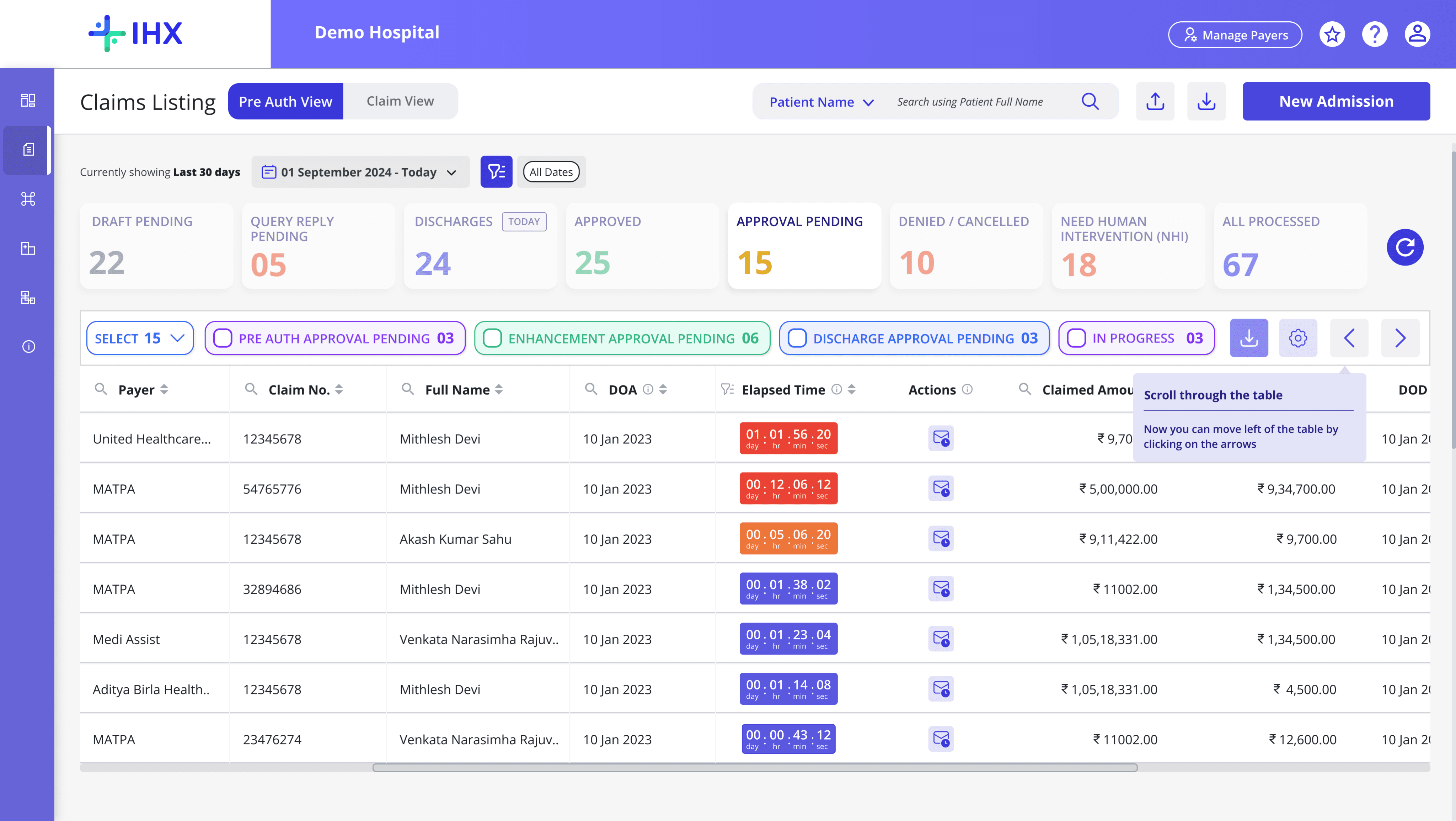Switch to the Claim View tab

400,101
